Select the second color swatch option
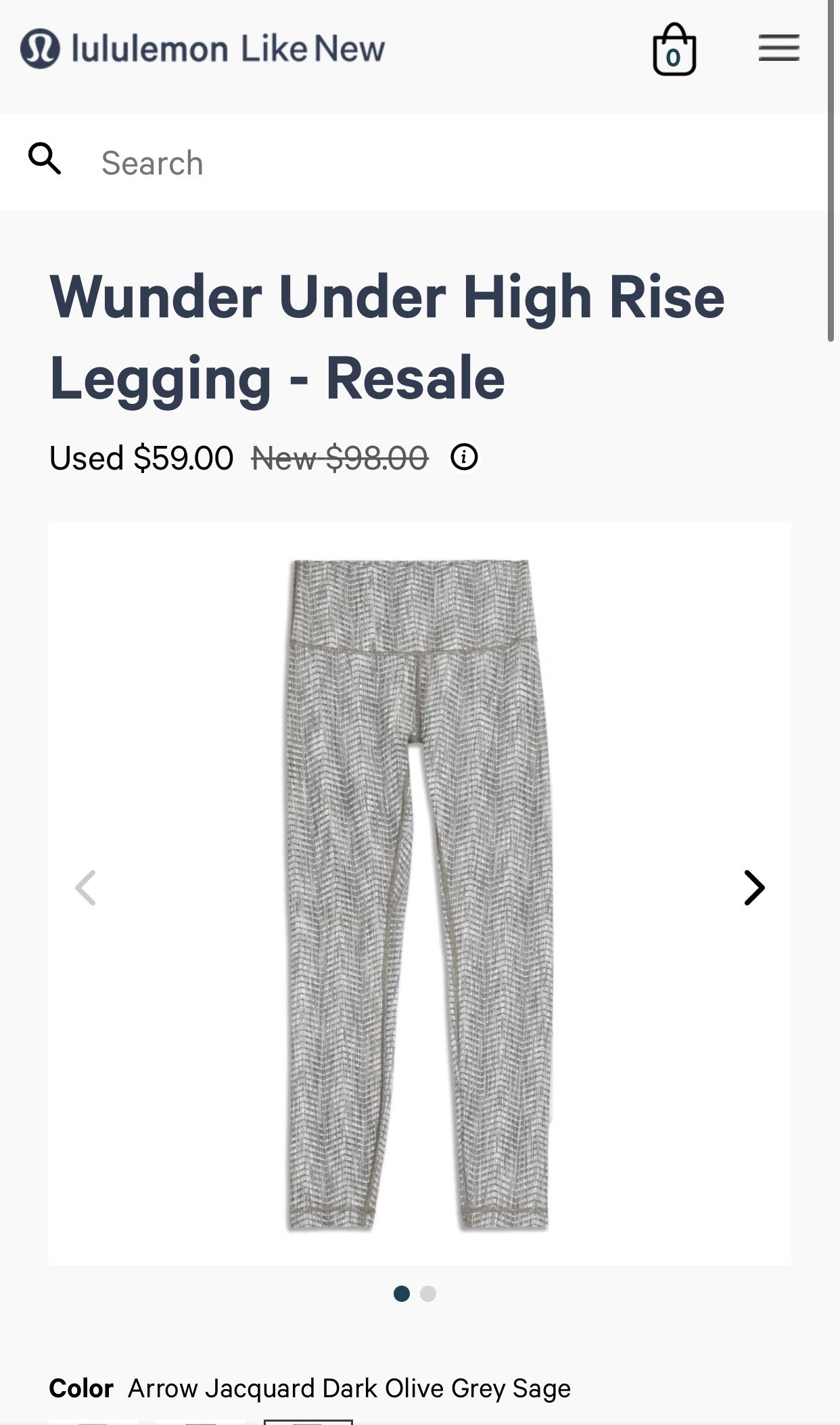840x1425 pixels. pyautogui.click(x=201, y=1422)
